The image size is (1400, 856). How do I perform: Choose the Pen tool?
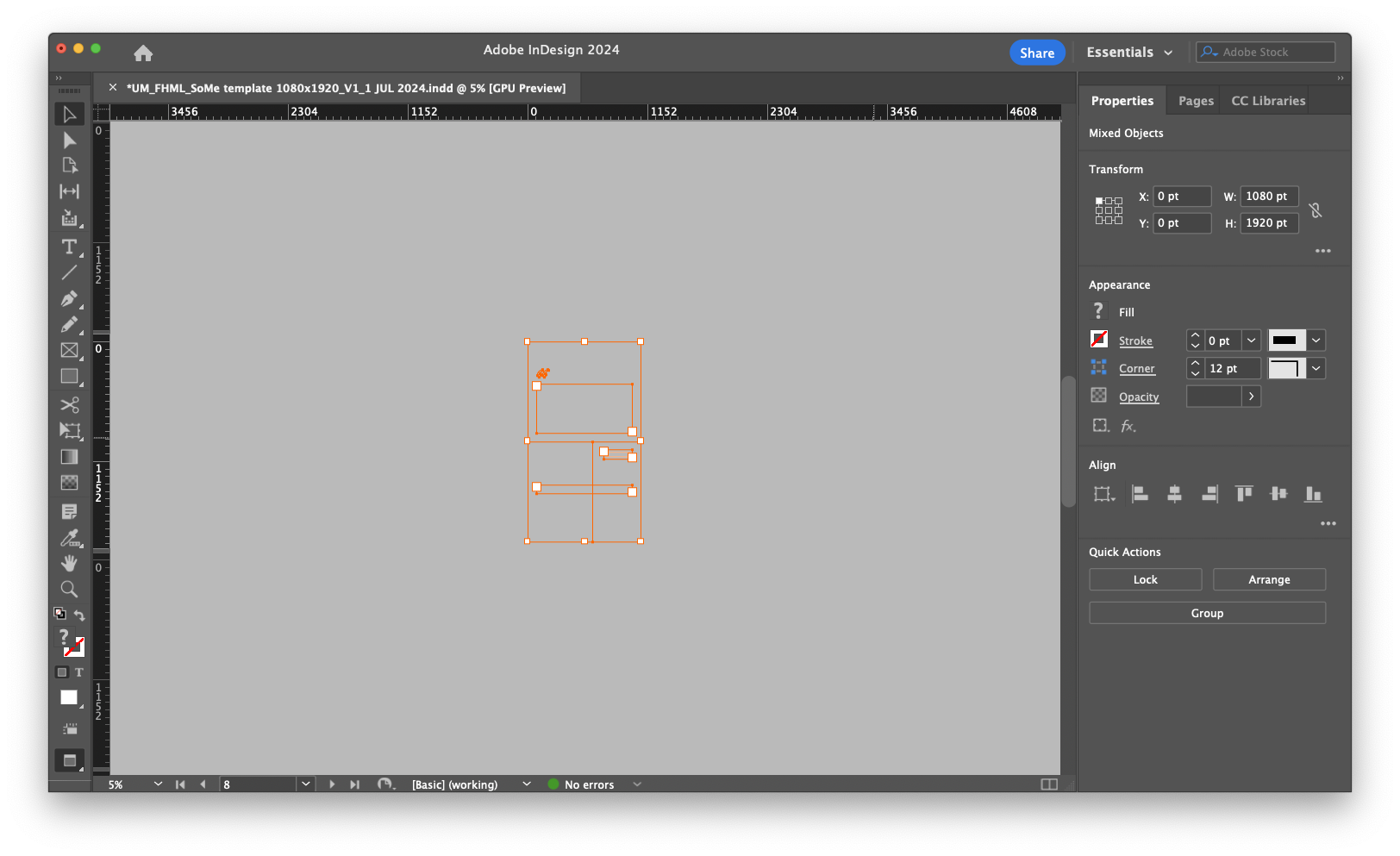click(69, 299)
